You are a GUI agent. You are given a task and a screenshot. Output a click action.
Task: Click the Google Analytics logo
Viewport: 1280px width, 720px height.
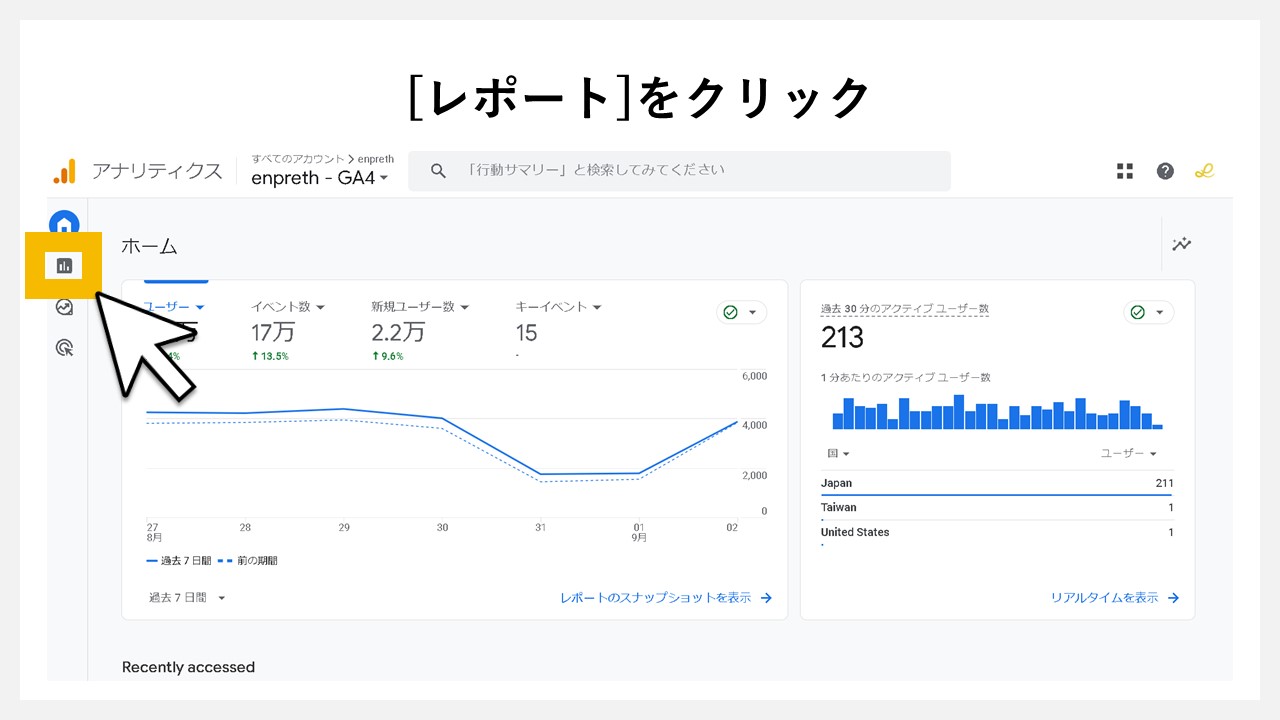pyautogui.click(x=66, y=170)
